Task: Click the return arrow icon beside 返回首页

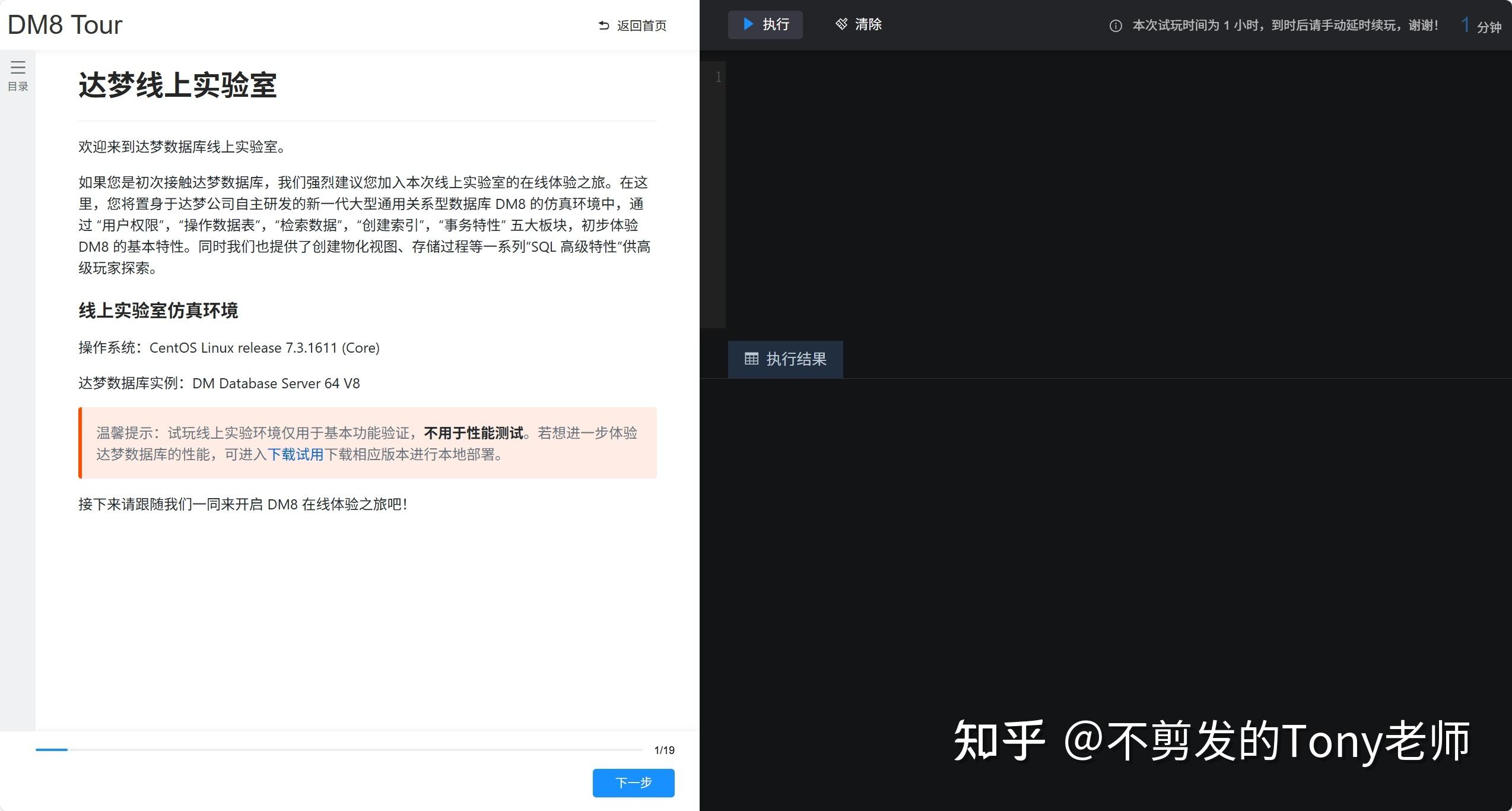Action: (x=604, y=26)
